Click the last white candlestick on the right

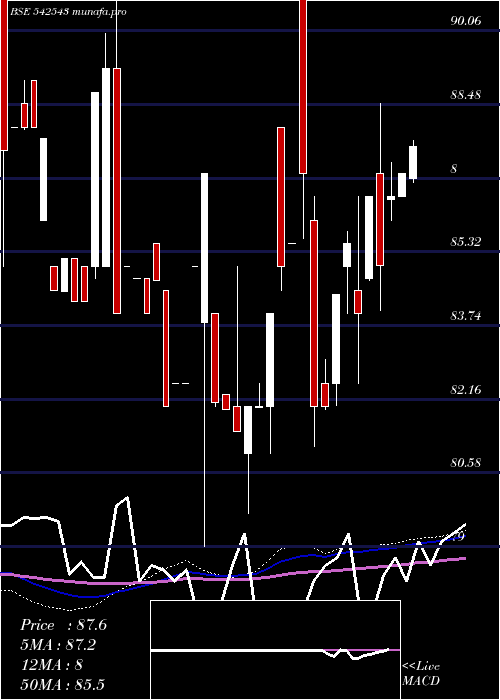413,162
